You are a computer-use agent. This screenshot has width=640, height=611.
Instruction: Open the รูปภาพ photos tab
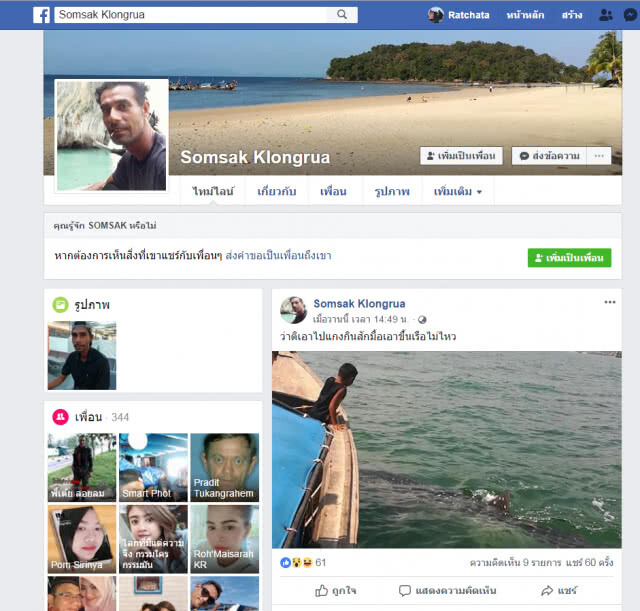pos(392,191)
